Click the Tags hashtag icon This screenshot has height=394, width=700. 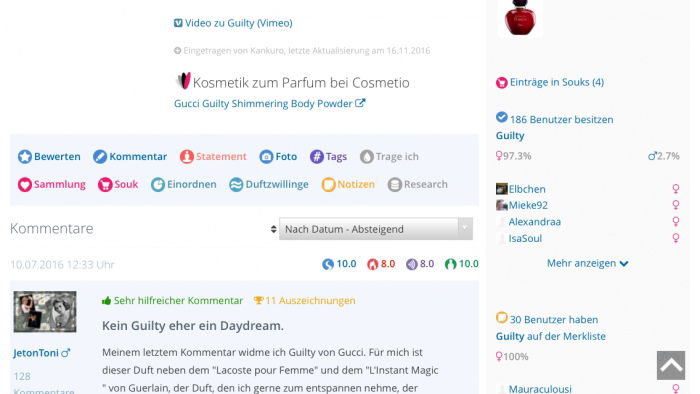(317, 157)
